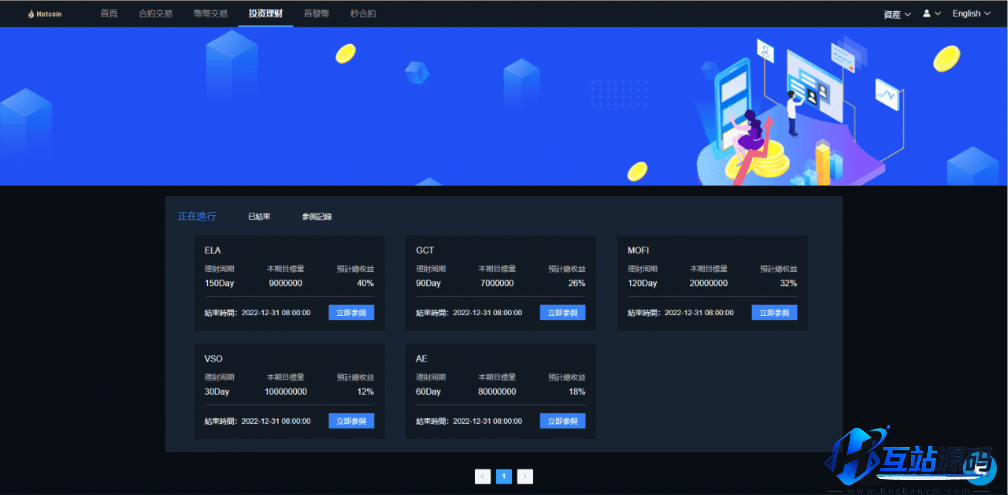Click the 150Day period value
Viewport: 1008px width, 495px height.
click(x=220, y=283)
